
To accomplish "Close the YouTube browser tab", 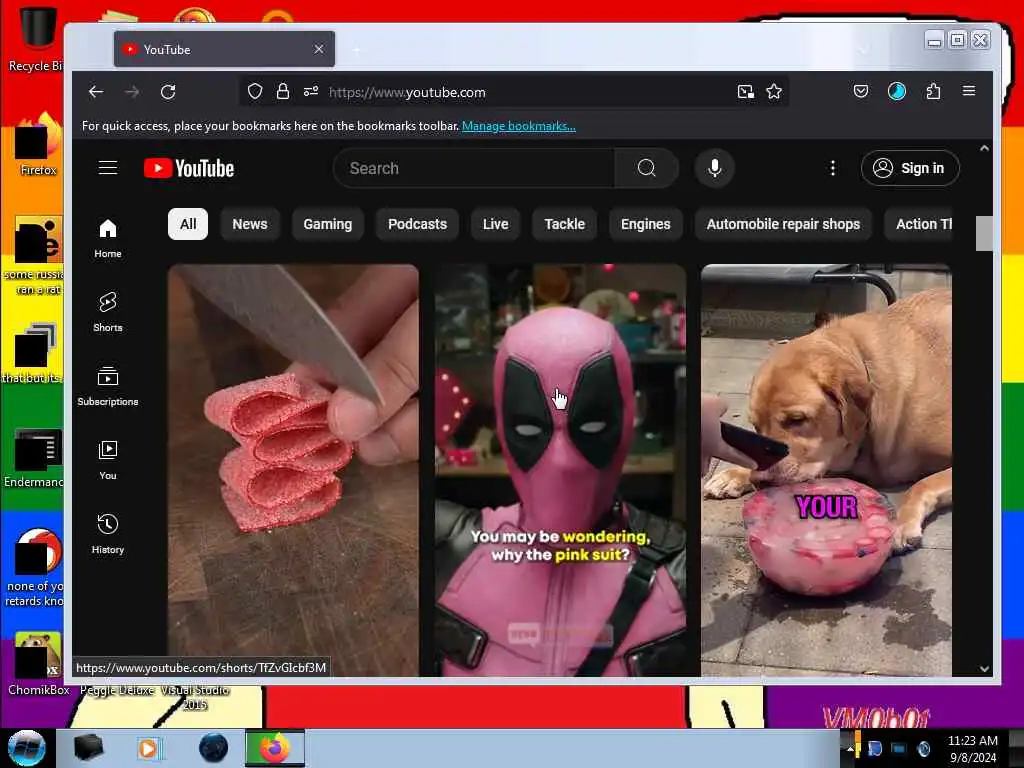I will point(319,50).
